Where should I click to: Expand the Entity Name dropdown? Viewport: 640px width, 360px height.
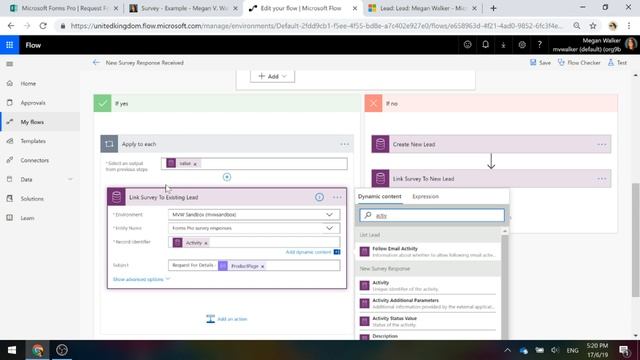(x=329, y=228)
